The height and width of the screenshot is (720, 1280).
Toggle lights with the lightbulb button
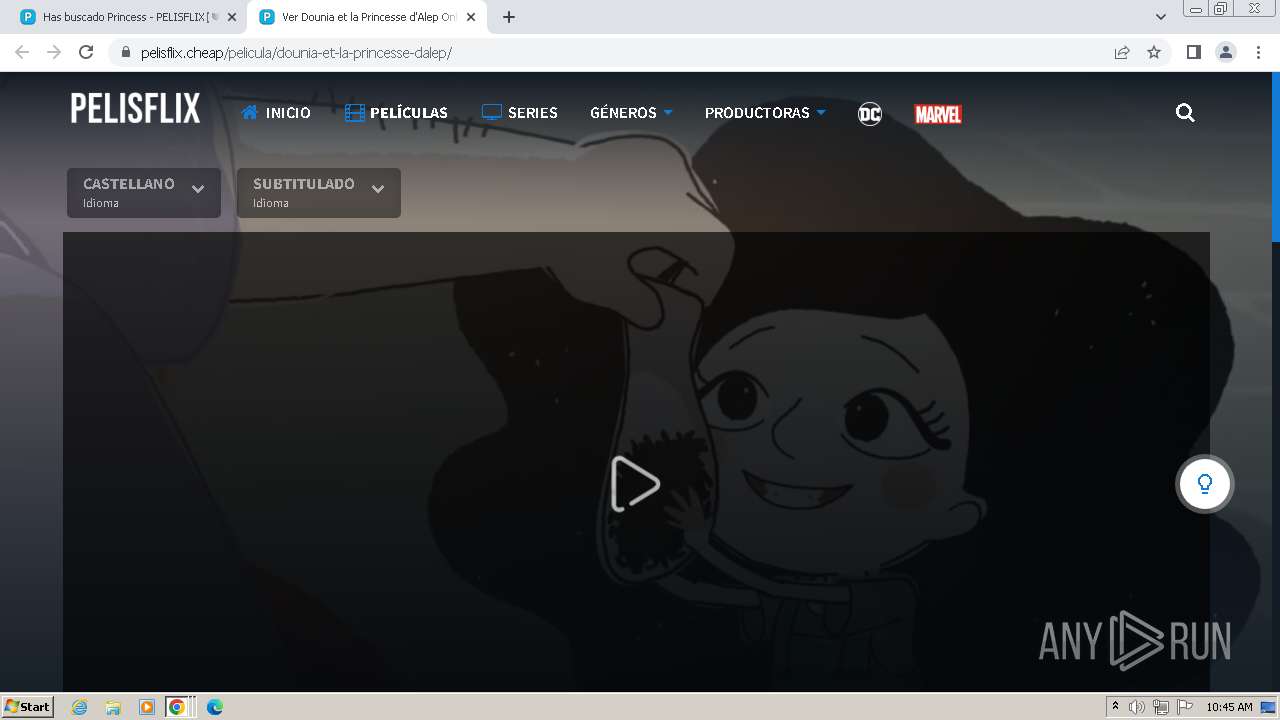point(1204,484)
